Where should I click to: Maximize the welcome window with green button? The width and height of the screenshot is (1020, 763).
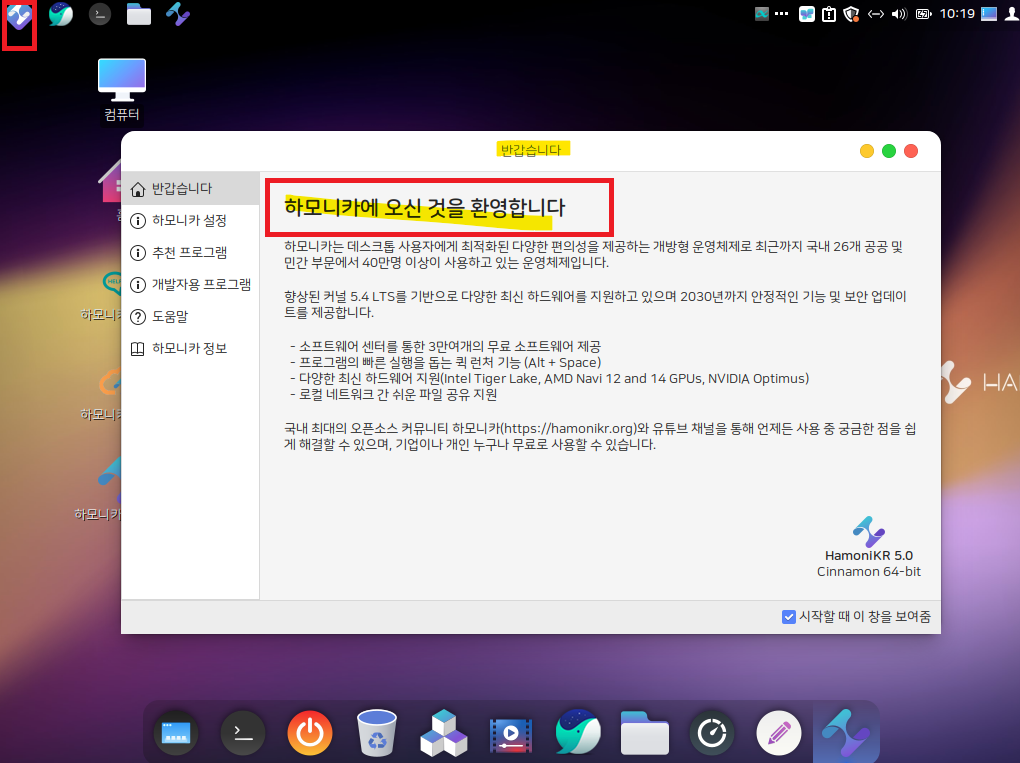coord(889,151)
